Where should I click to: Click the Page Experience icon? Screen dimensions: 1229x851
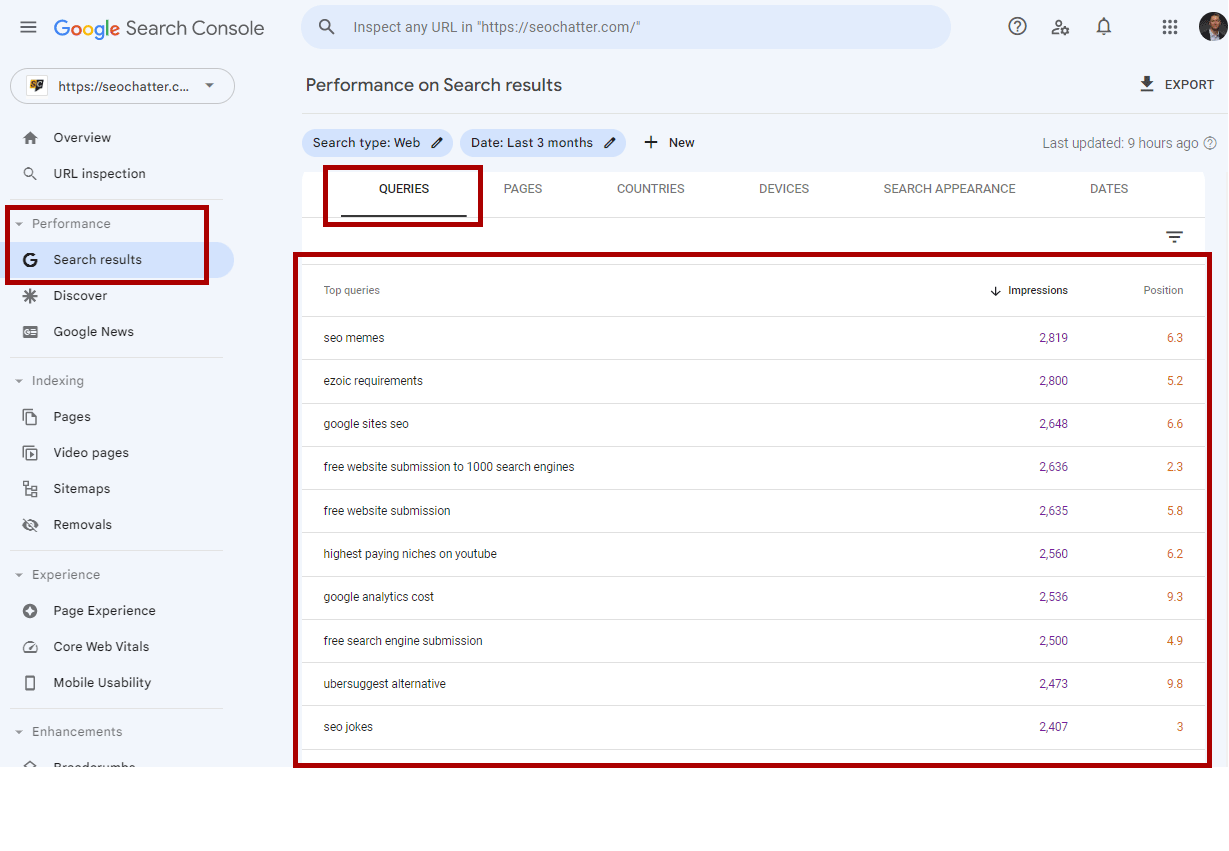point(30,611)
